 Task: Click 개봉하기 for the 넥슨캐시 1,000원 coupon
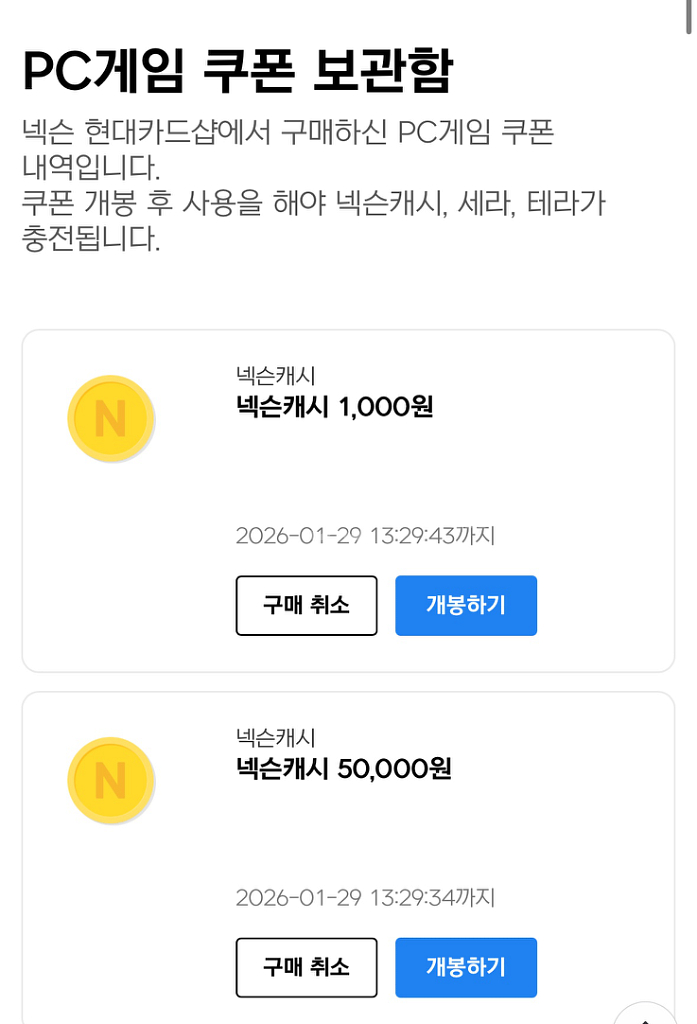click(466, 605)
